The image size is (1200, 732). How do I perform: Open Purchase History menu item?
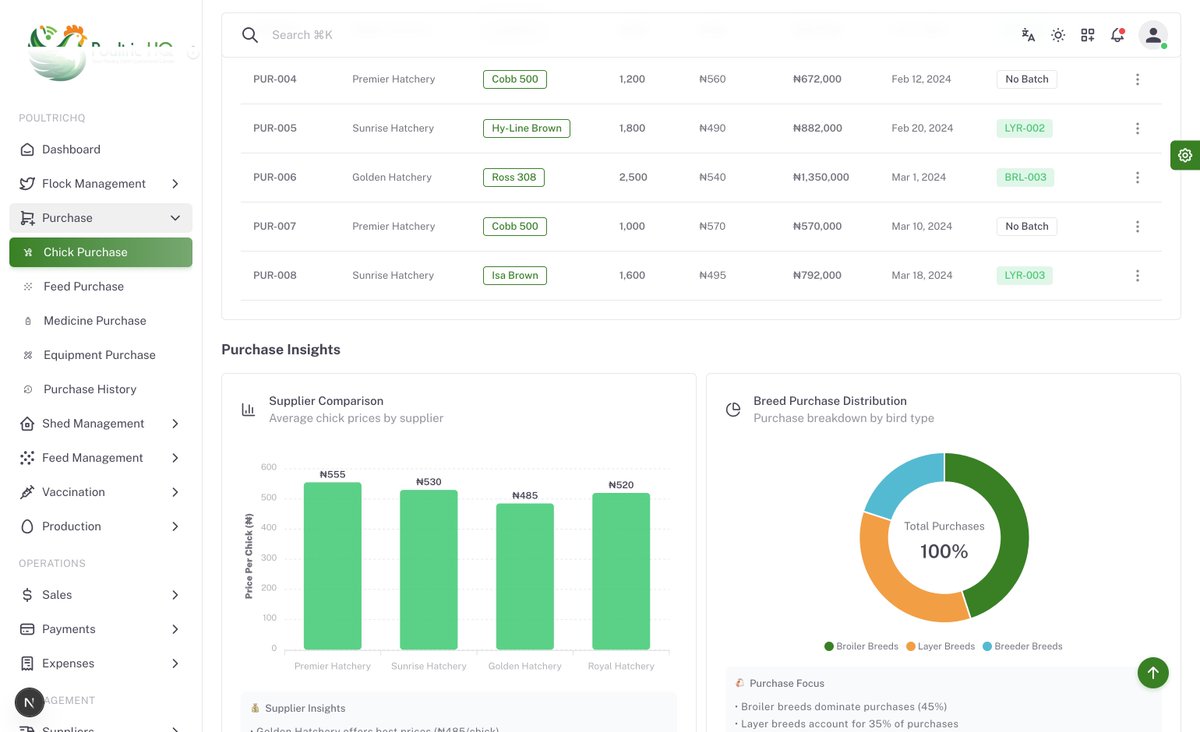point(101,389)
